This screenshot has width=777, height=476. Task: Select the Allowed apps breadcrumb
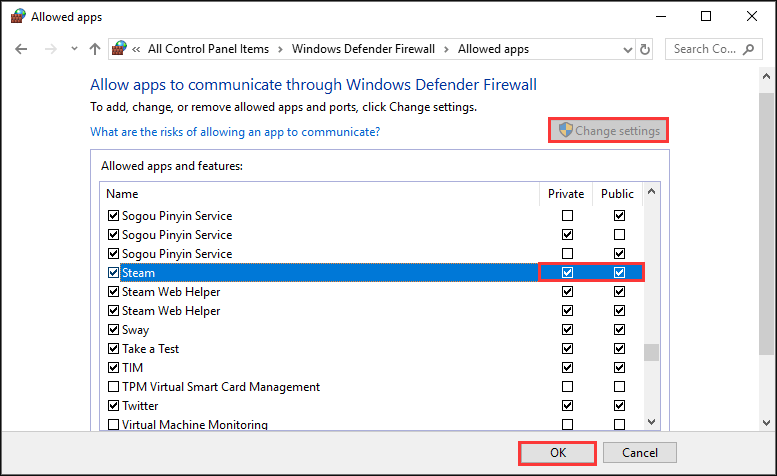pos(493,49)
